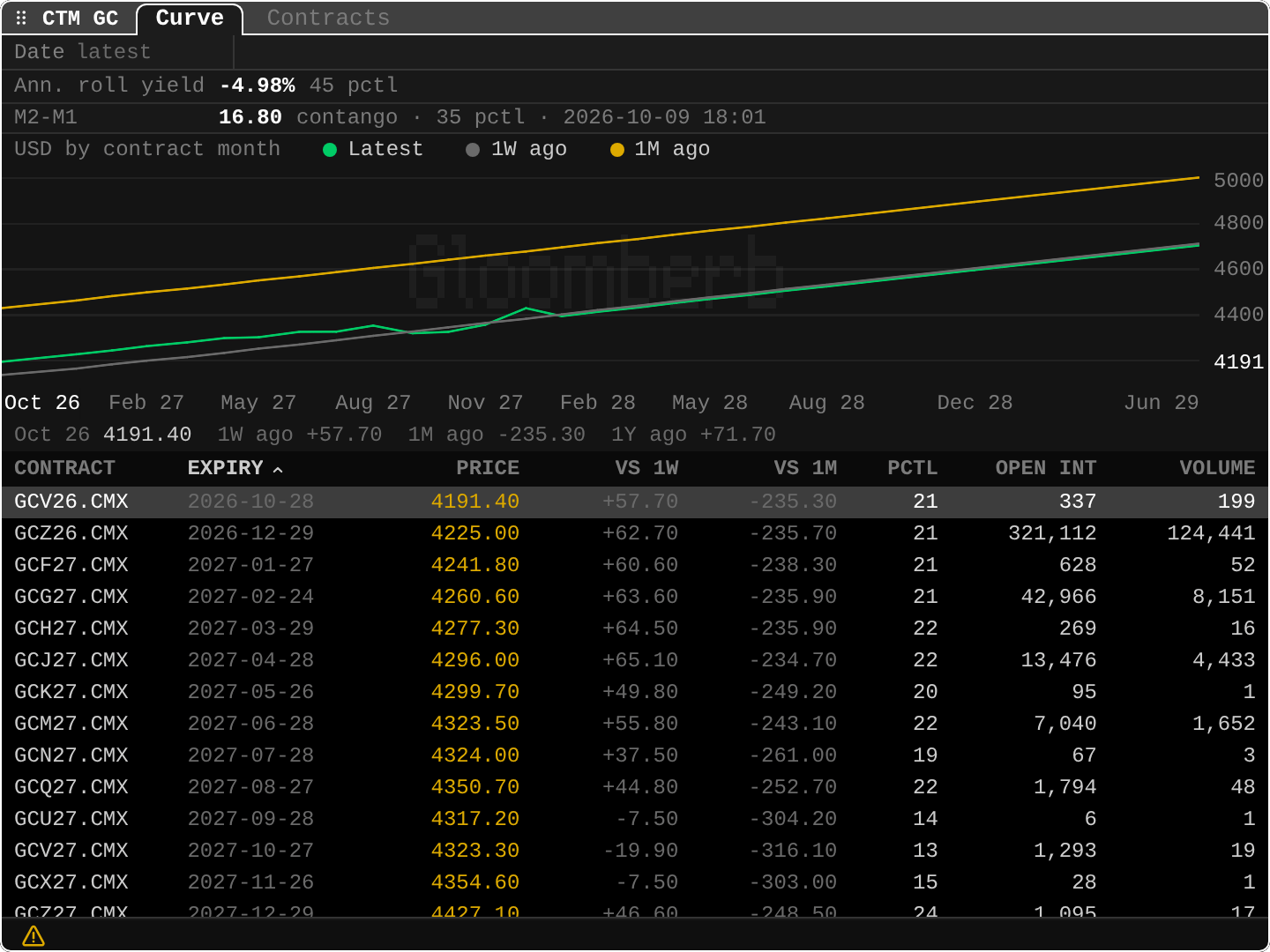
Task: Click the Jun 29 label on the chart axis
Action: 1162,403
